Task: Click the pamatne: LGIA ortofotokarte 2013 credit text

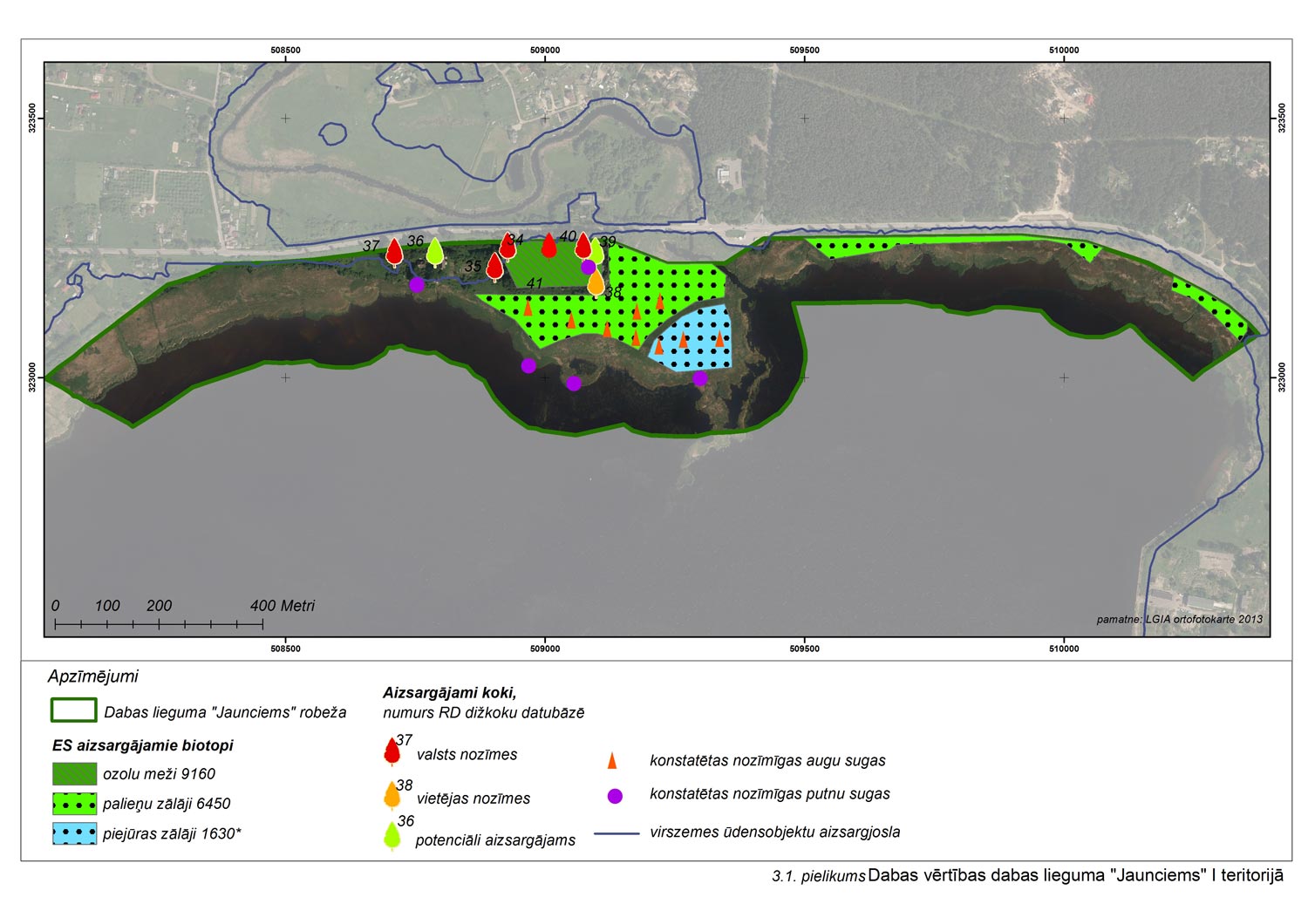Action: point(1179,620)
